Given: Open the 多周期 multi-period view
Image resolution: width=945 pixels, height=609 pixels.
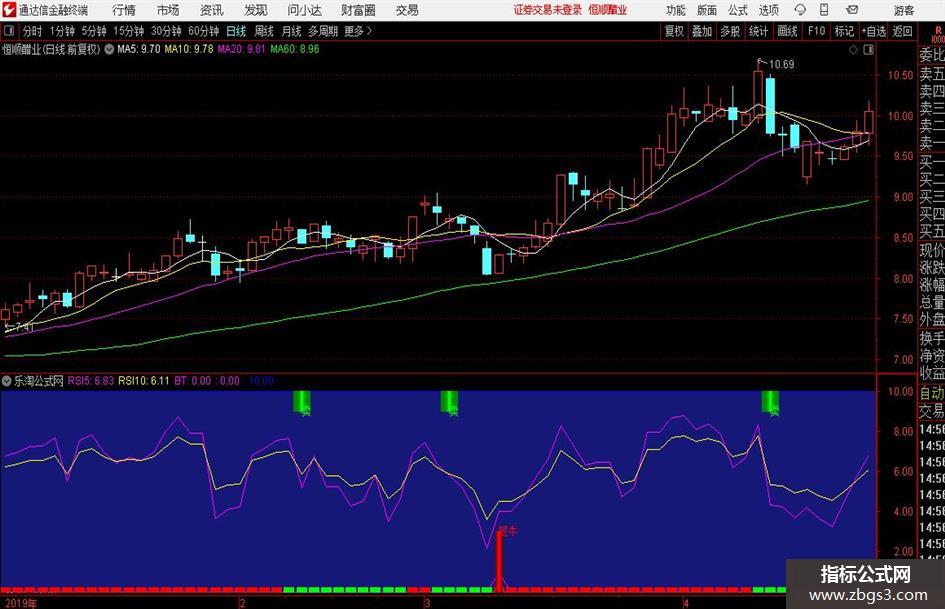Looking at the screenshot, I should click(323, 31).
